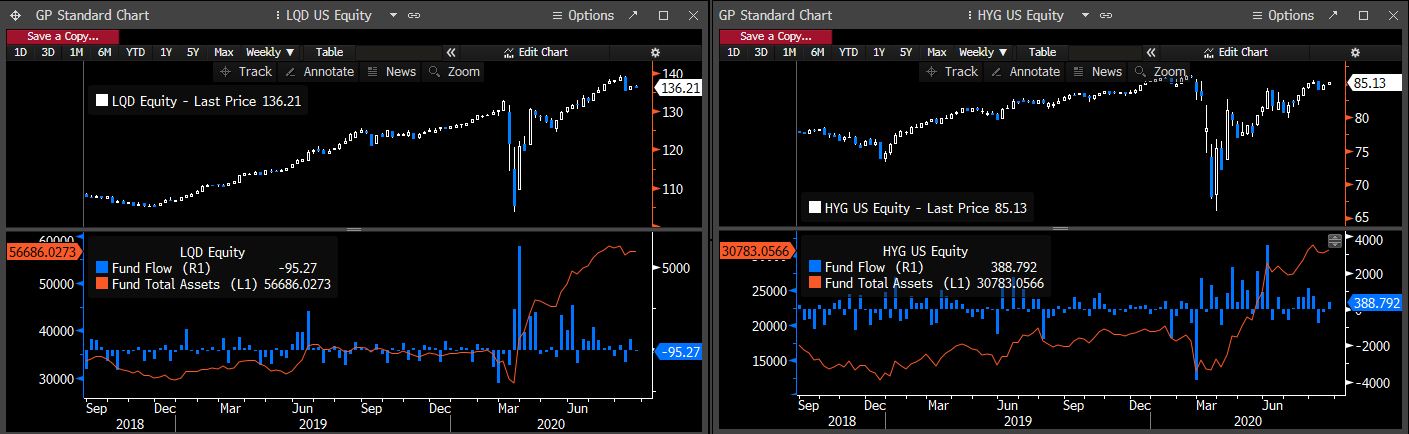1409x434 pixels.
Task: Select 1D range in HYG window
Action: point(733,52)
